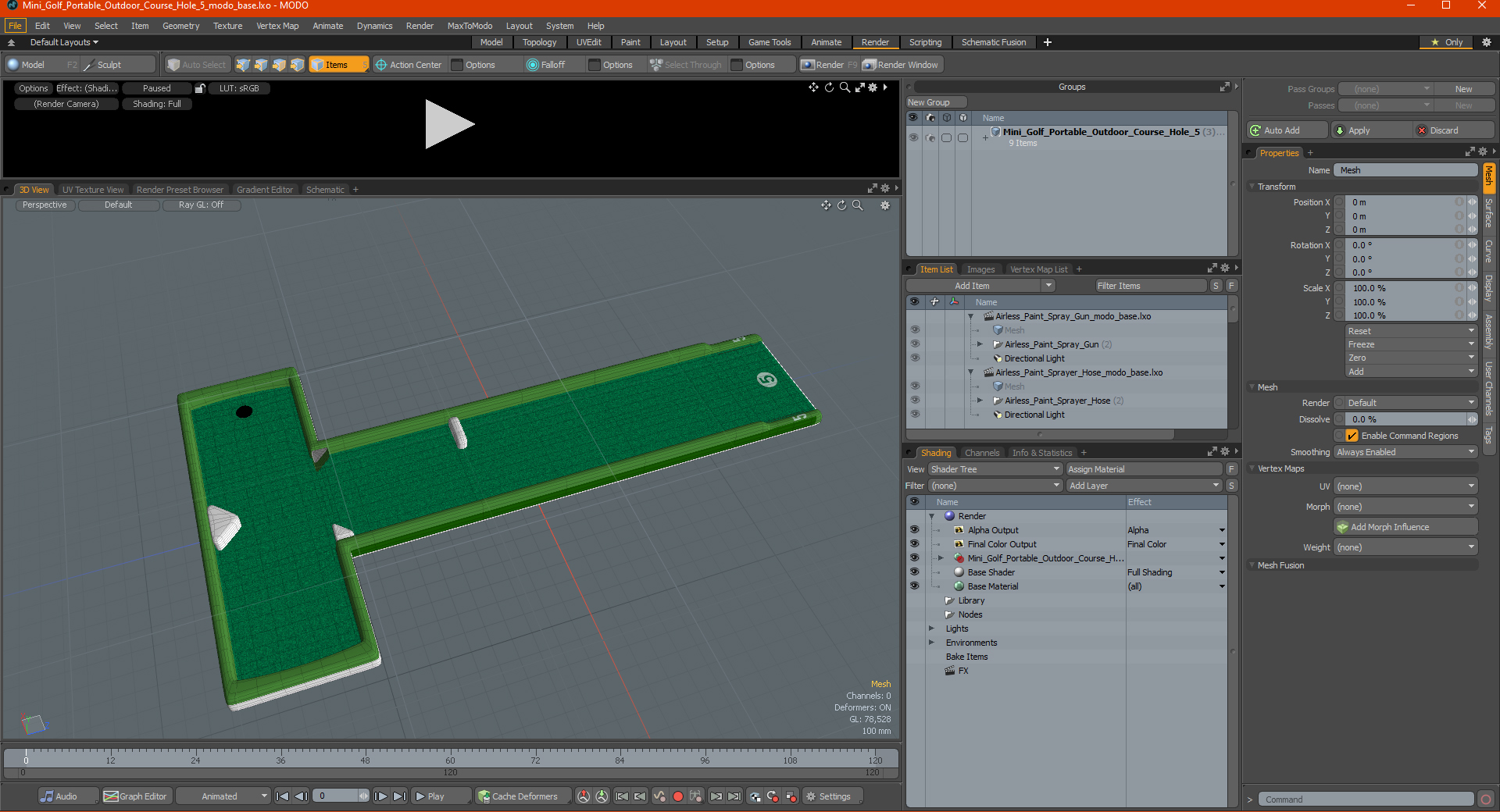The width and height of the screenshot is (1500, 812).
Task: Activate Items selection mode
Action: point(338,65)
